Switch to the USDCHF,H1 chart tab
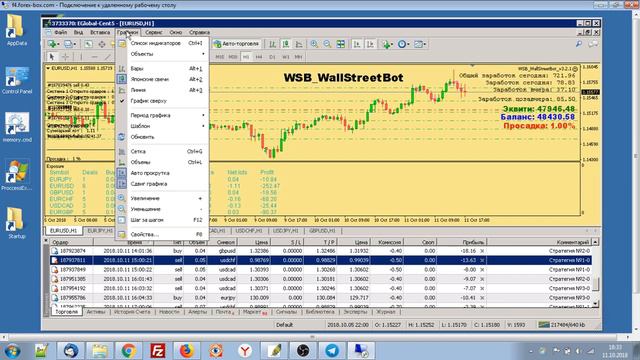This screenshot has height=360, width=640. [249, 231]
